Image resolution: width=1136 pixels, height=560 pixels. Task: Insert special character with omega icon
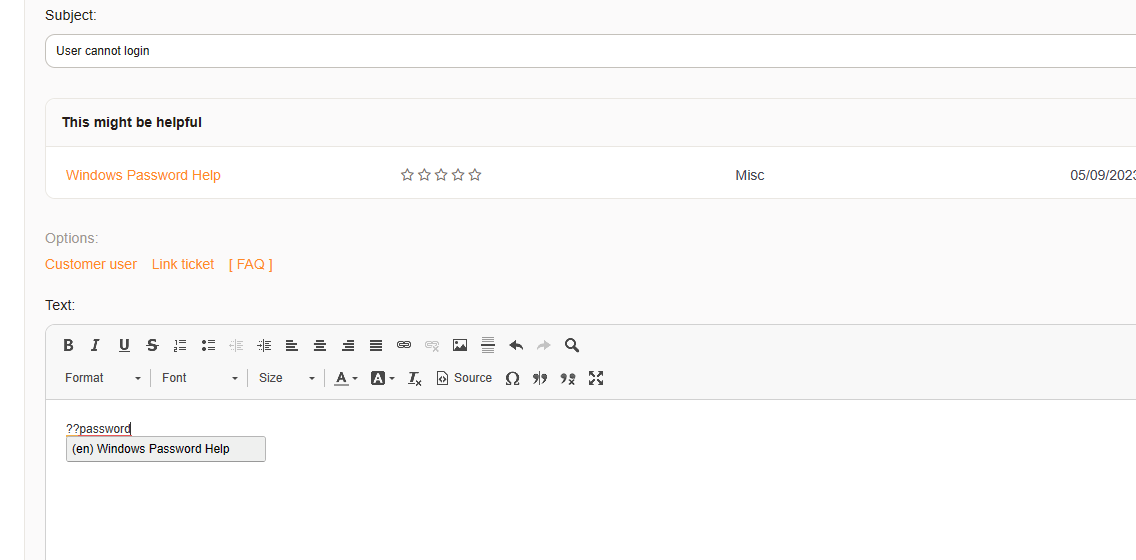tap(512, 378)
